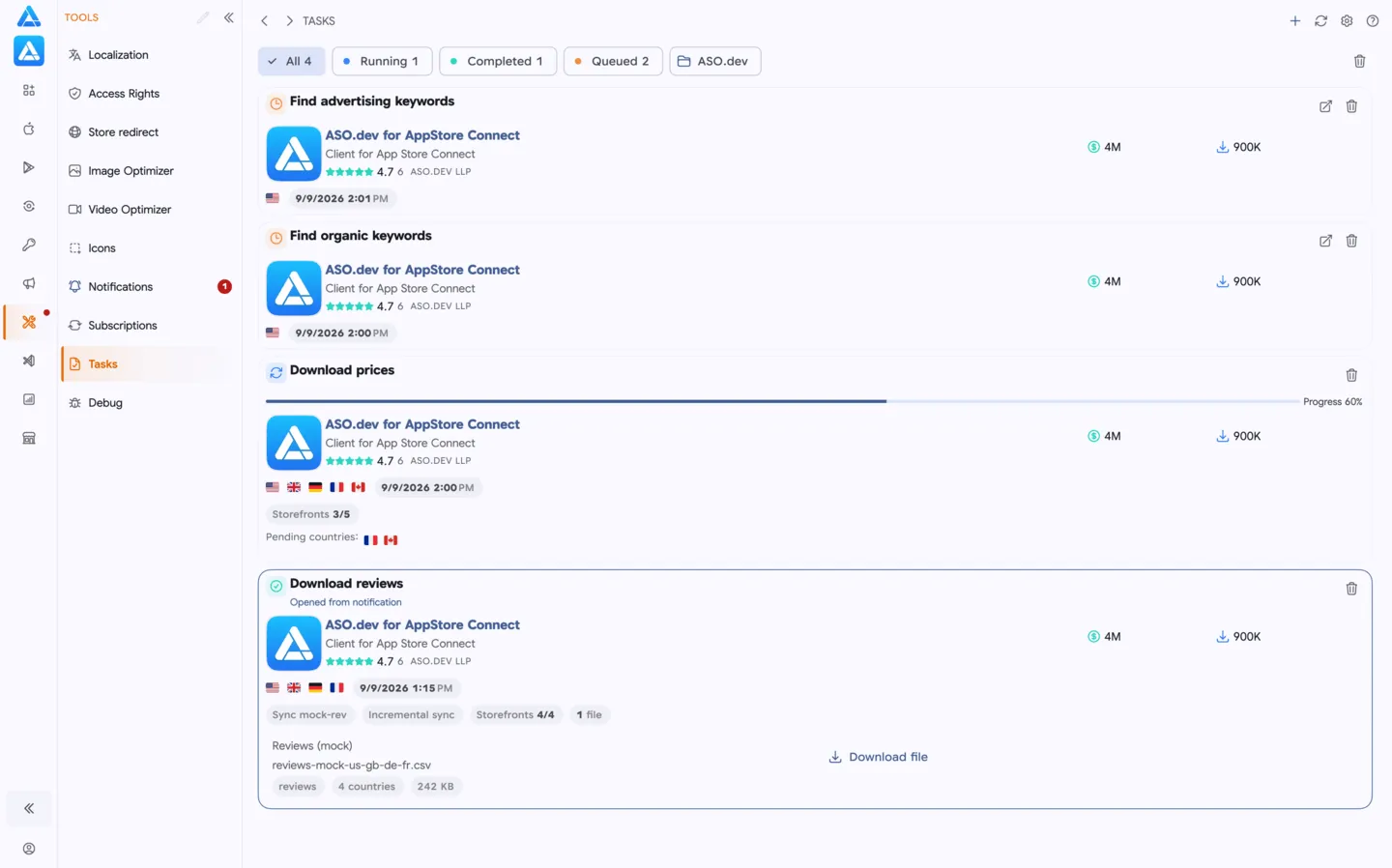The height and width of the screenshot is (868, 1392).
Task: Open Find organic keywords in external view
Action: pos(1325,241)
